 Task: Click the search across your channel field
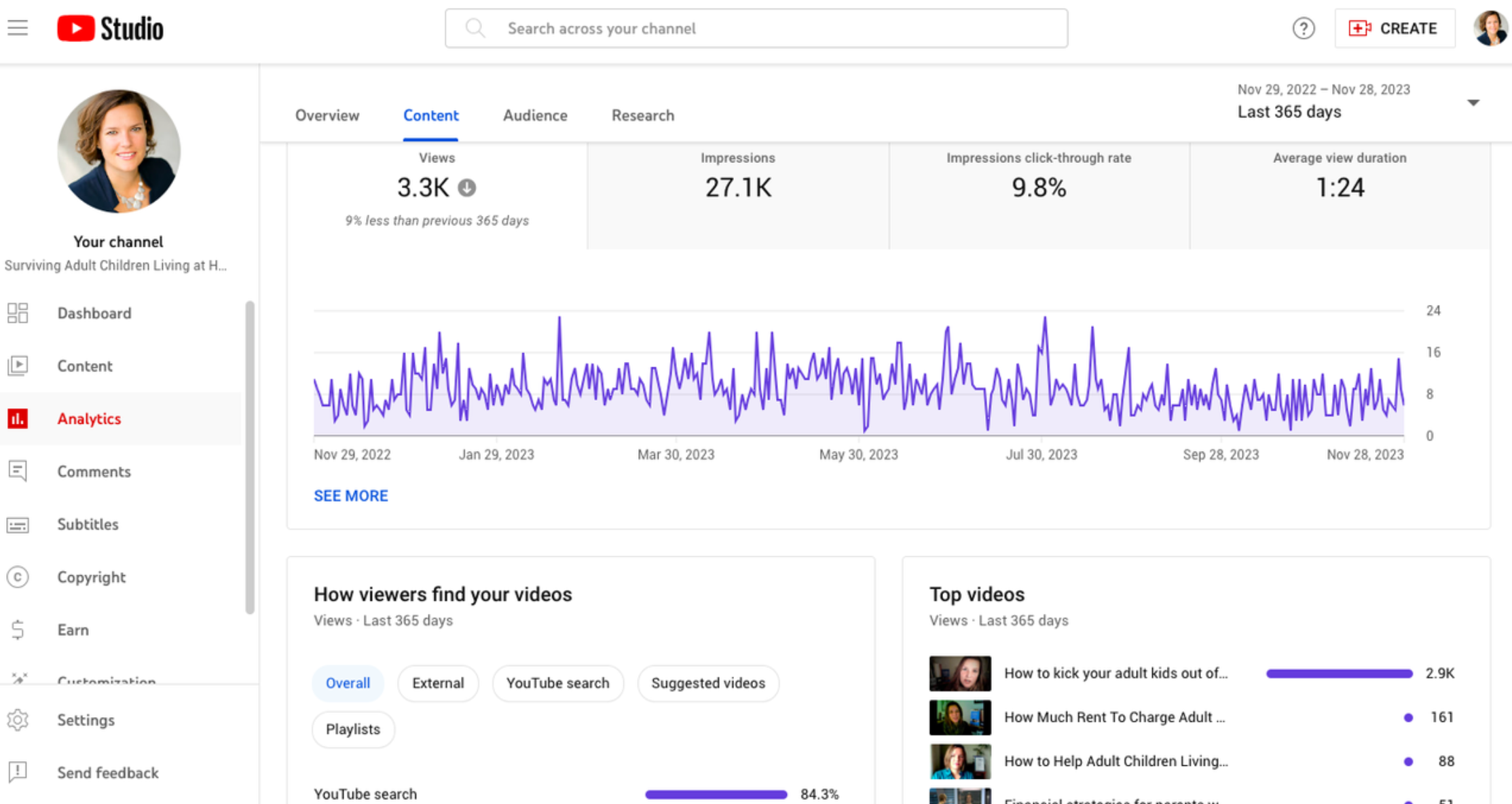coord(756,28)
